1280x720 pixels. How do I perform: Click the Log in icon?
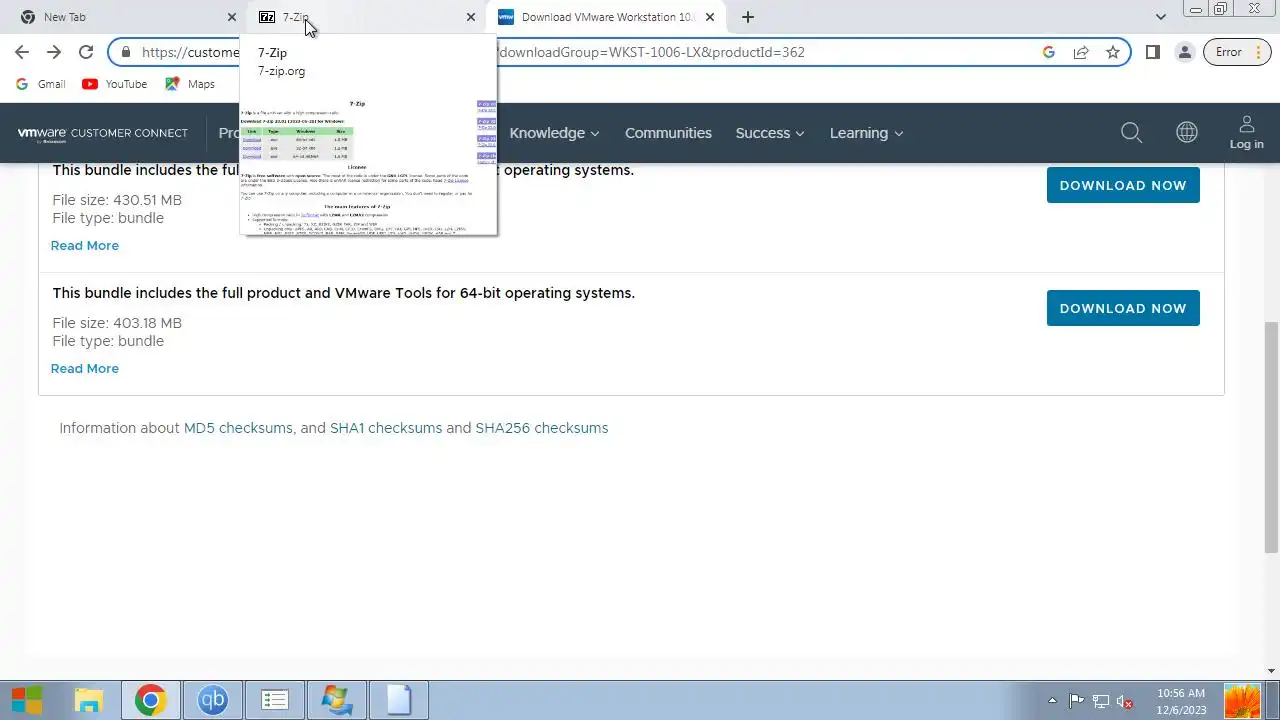coord(1246,132)
